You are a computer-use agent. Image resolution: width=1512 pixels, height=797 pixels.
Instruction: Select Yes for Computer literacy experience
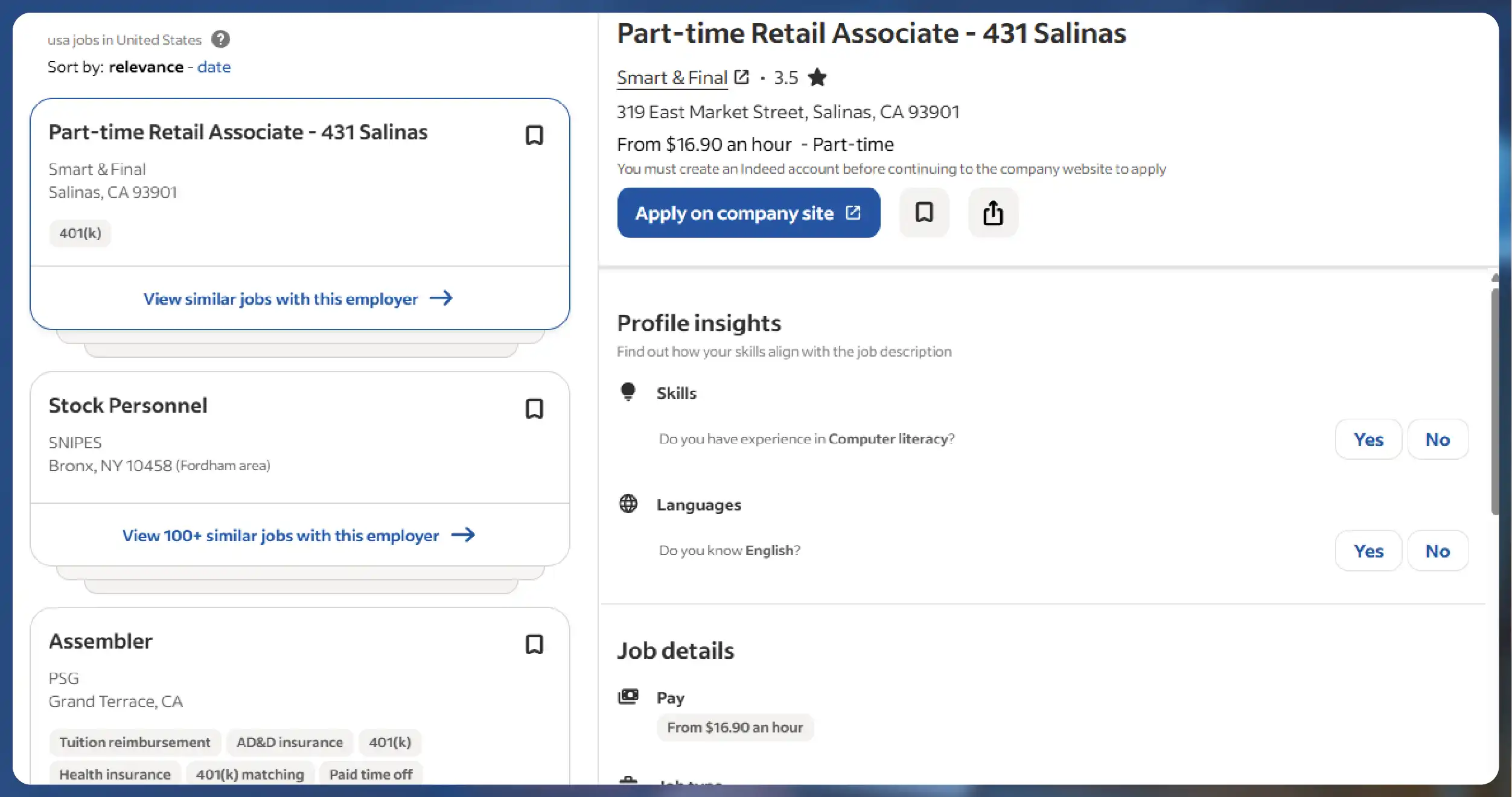click(1368, 439)
